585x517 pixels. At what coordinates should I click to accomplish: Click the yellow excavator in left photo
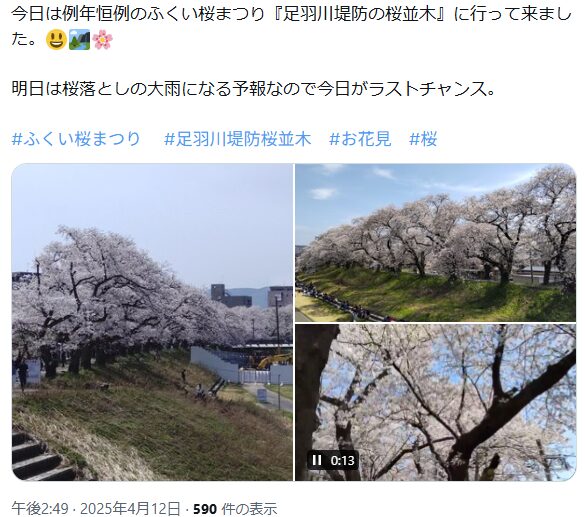click(273, 361)
